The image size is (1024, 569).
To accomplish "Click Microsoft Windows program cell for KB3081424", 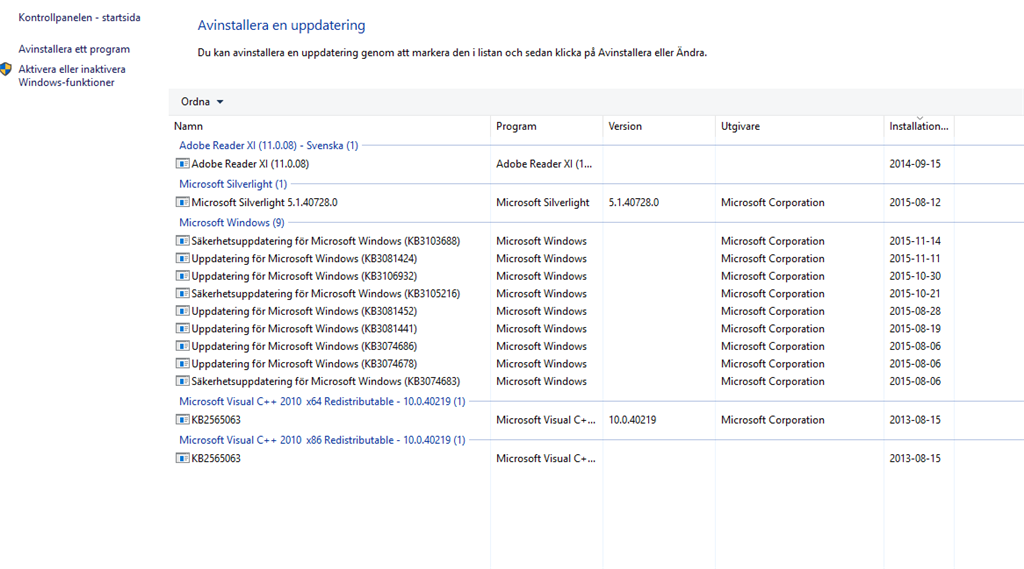I will pos(541,259).
